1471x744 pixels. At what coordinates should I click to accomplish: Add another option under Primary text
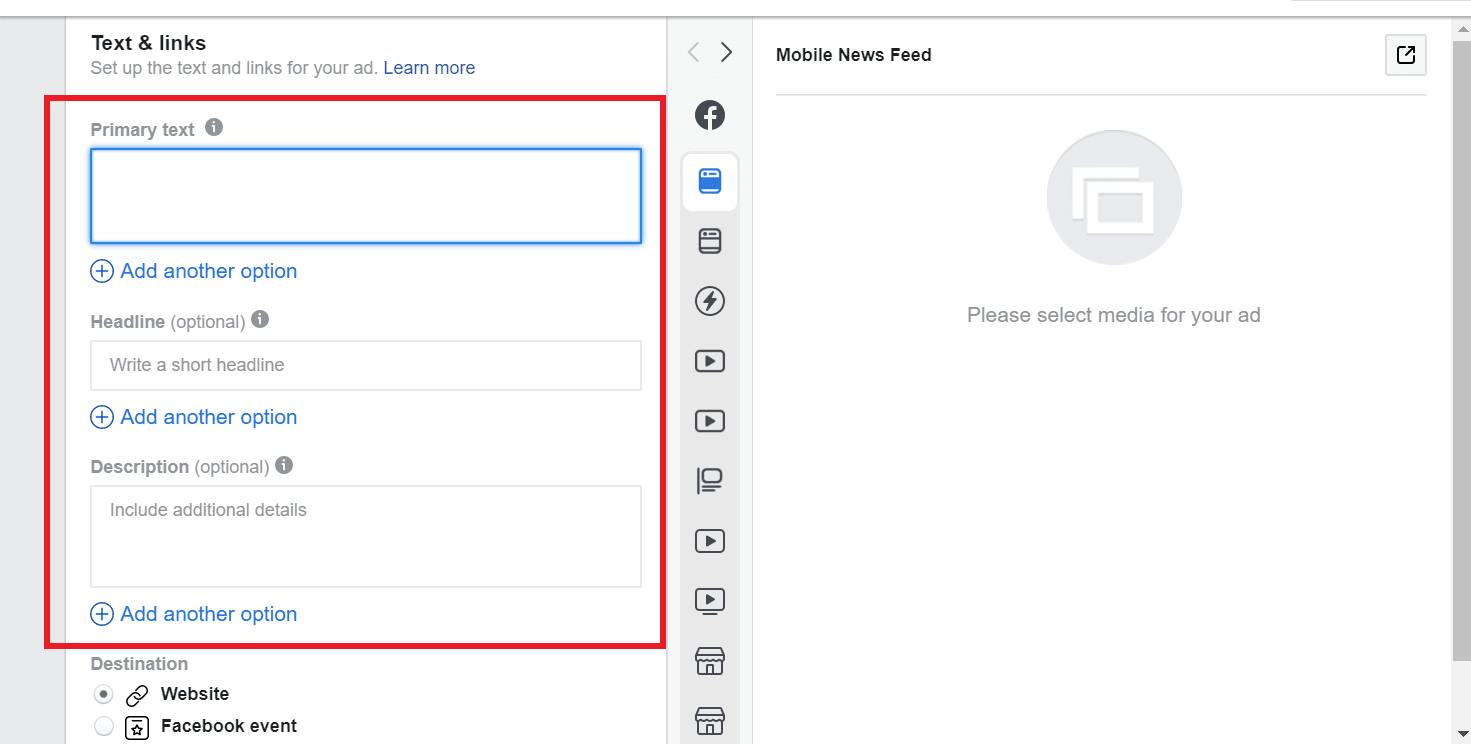click(194, 271)
